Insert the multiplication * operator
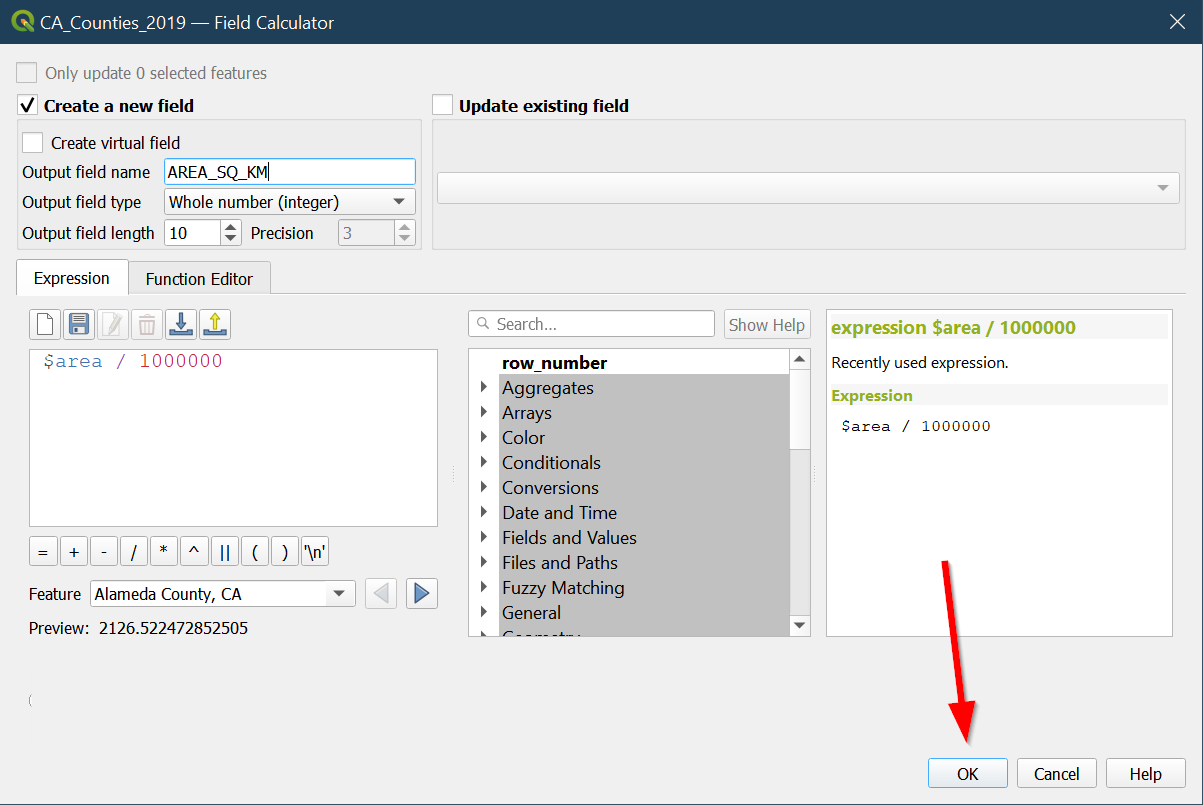The image size is (1203, 805). [x=164, y=552]
